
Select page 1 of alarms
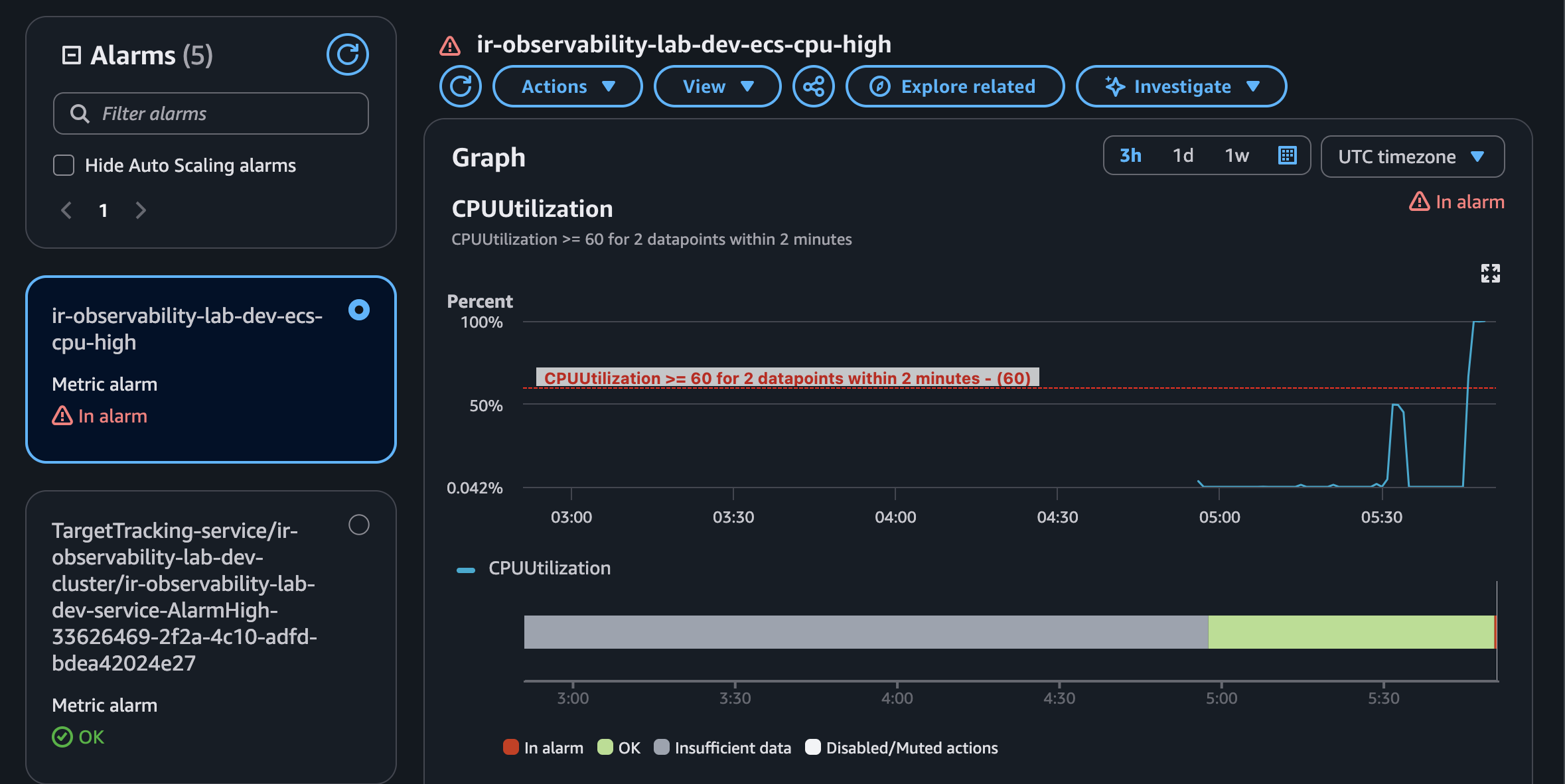pos(104,210)
